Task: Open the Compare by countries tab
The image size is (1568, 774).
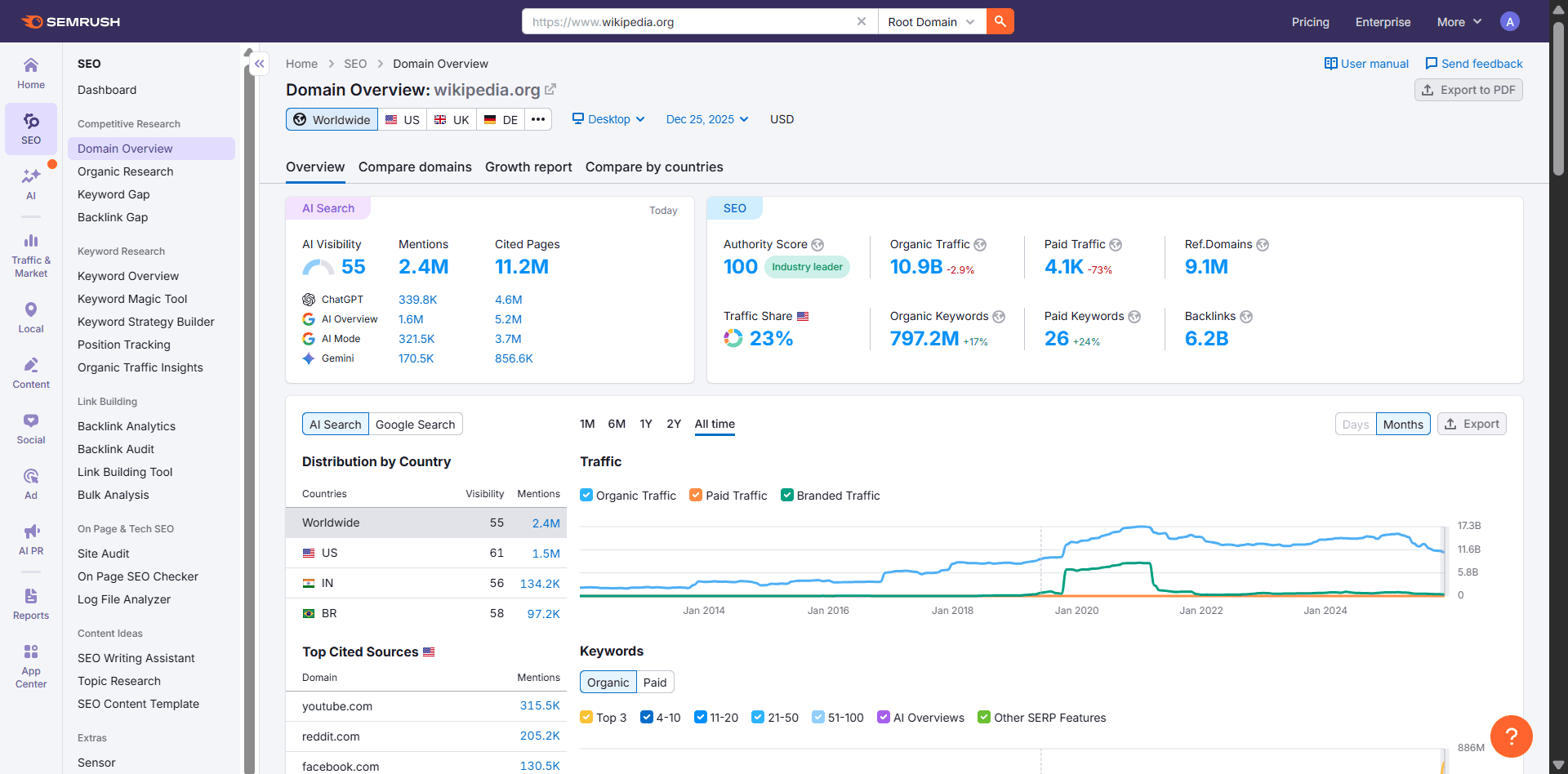Action: pos(653,167)
